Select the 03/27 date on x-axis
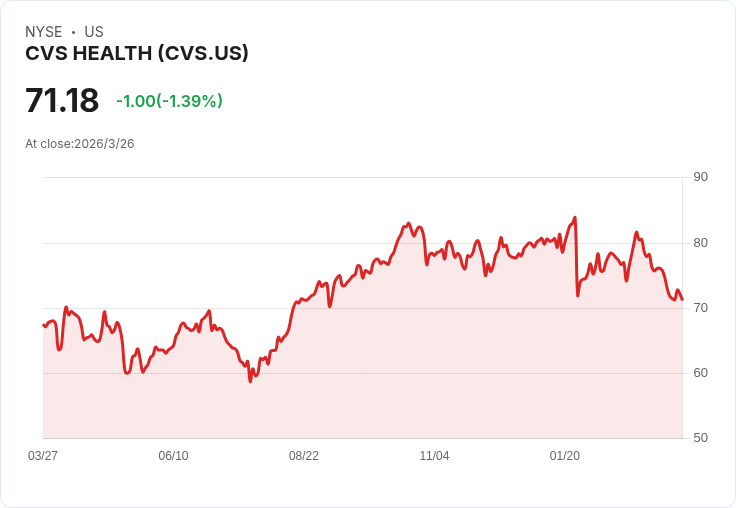 [x=43, y=456]
